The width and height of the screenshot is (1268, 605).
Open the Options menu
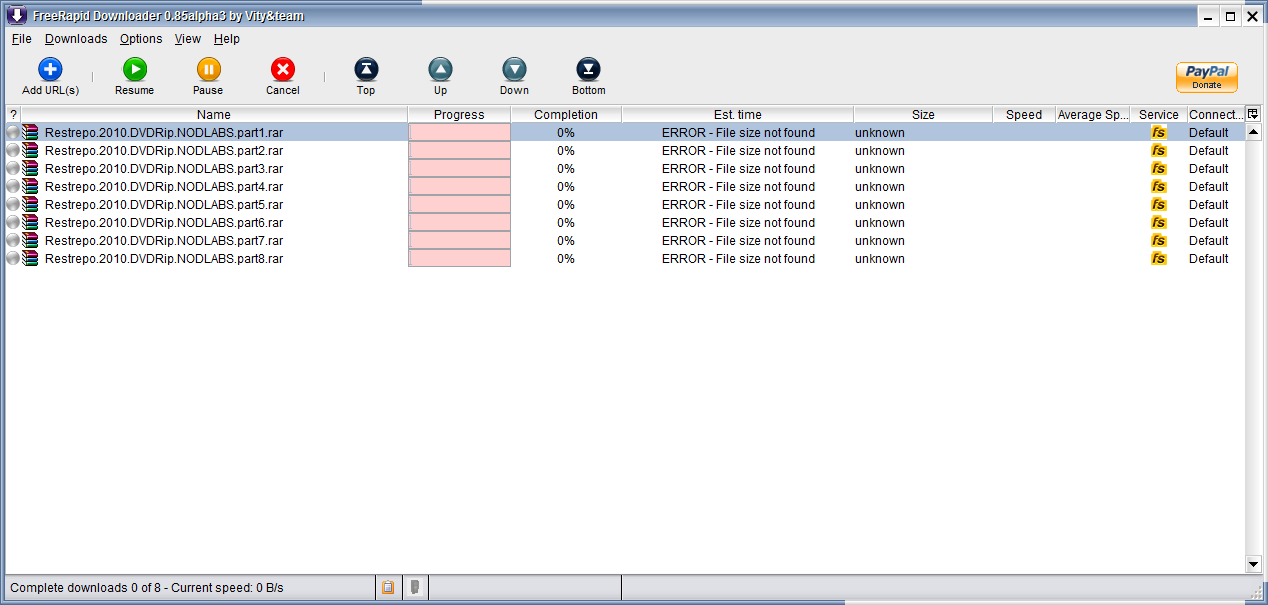click(141, 39)
